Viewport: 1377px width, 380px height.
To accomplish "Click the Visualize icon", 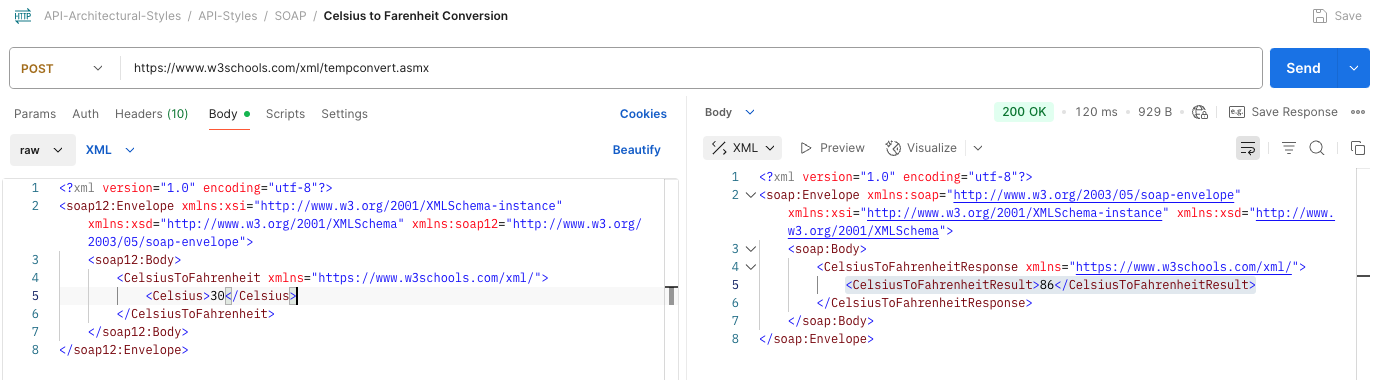I will (x=894, y=148).
